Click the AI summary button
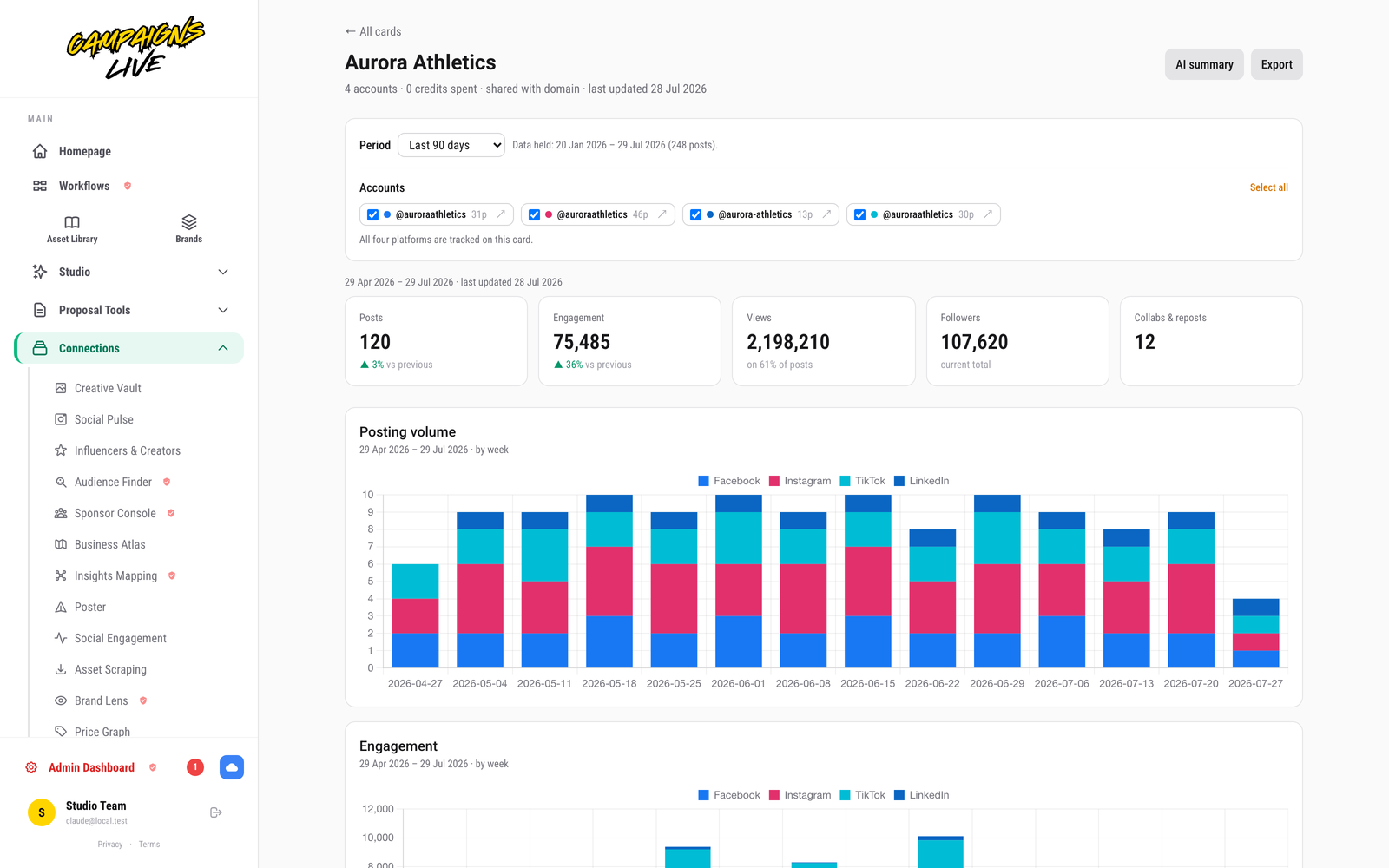This screenshot has height=868, width=1389. point(1204,64)
